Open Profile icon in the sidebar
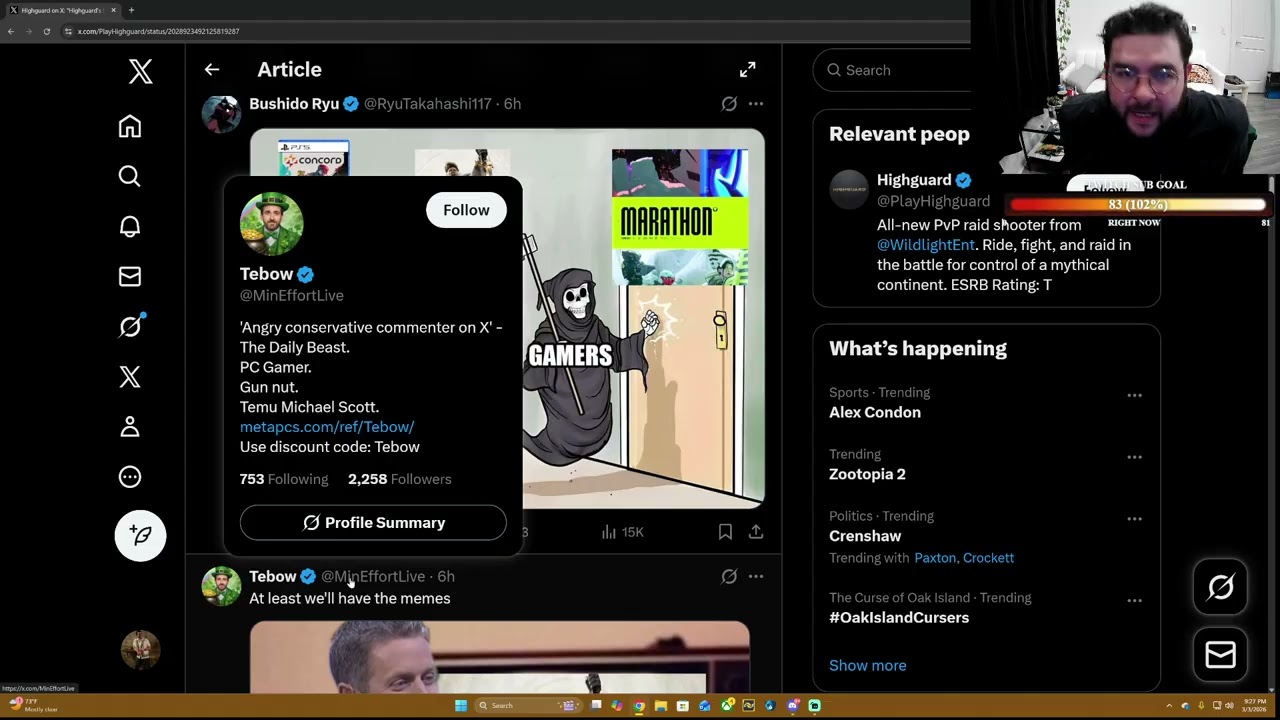This screenshot has height=720, width=1280. click(x=130, y=426)
